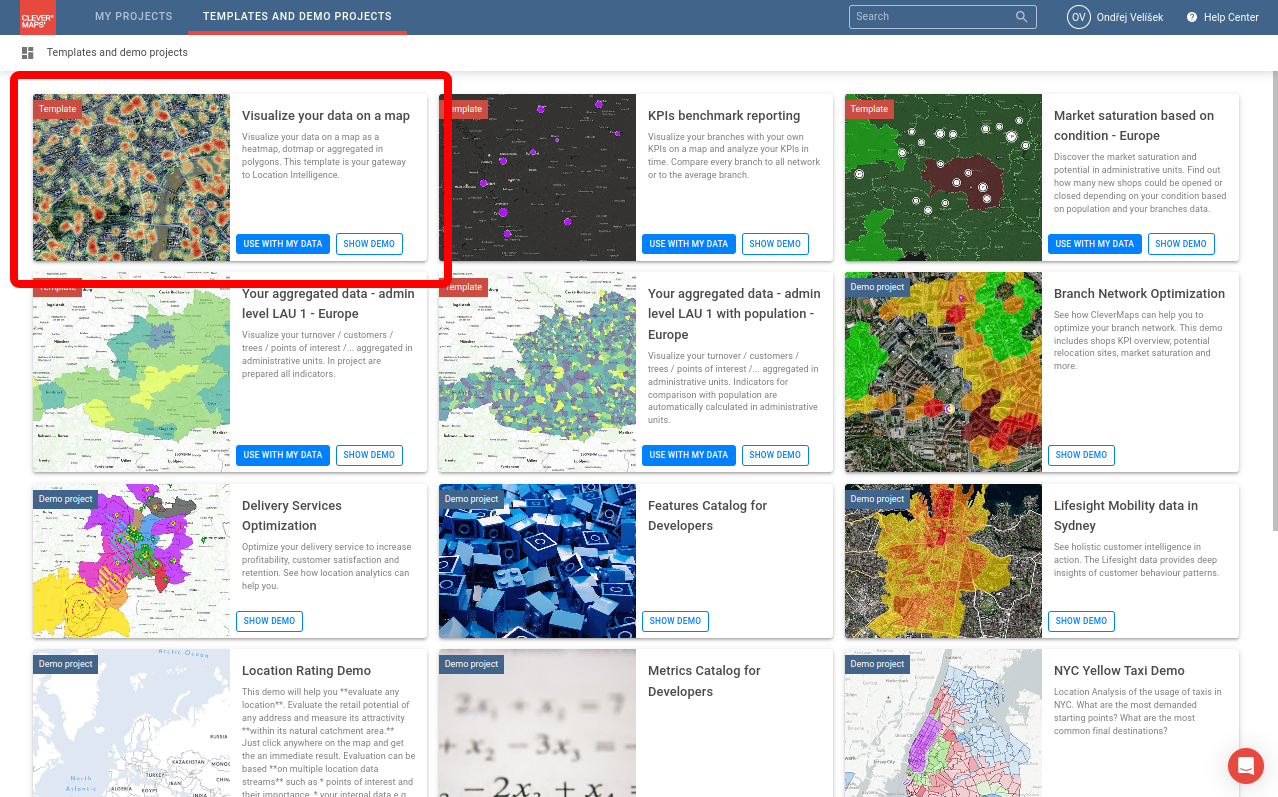Click the CleverMaps logo icon
1278x797 pixels.
[37, 17]
